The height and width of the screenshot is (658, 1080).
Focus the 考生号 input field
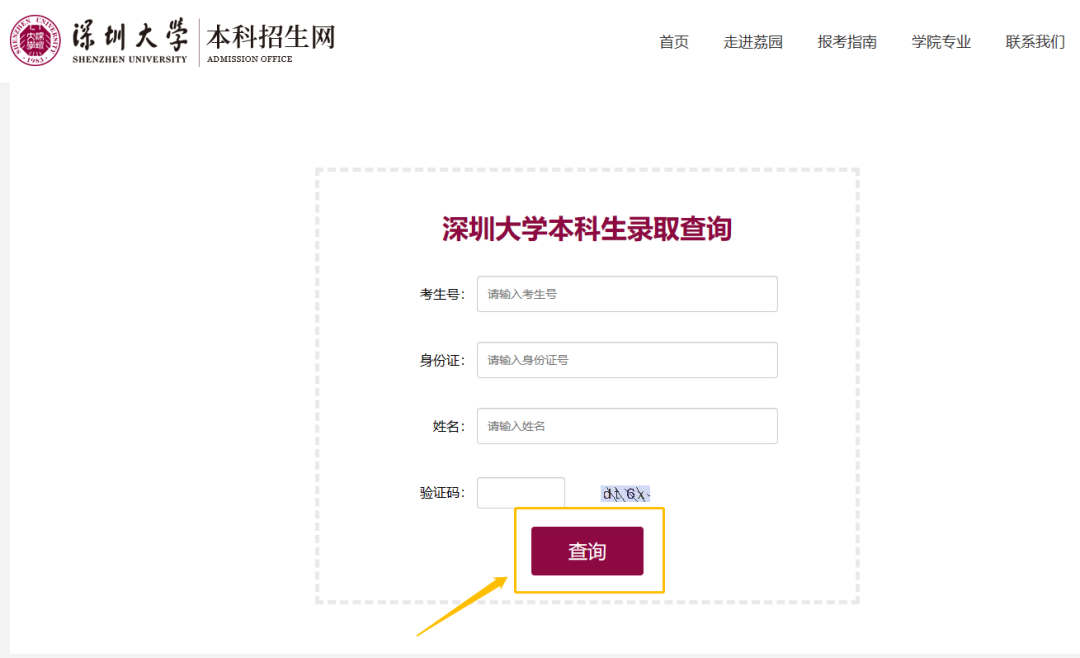627,294
